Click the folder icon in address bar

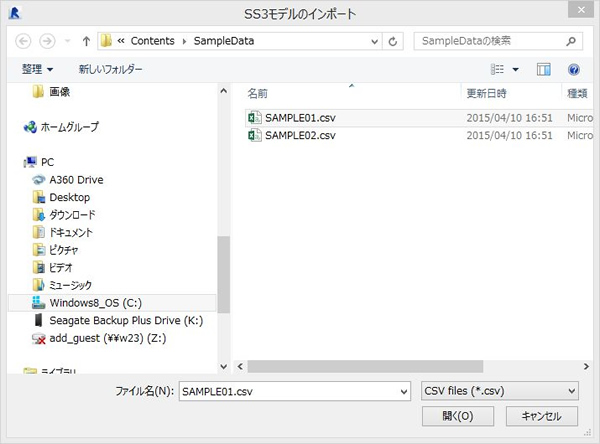pyautogui.click(x=106, y=41)
